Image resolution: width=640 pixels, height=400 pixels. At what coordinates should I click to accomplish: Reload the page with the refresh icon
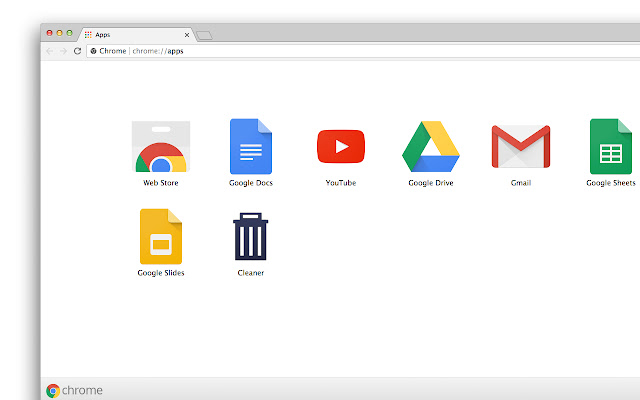click(77, 51)
